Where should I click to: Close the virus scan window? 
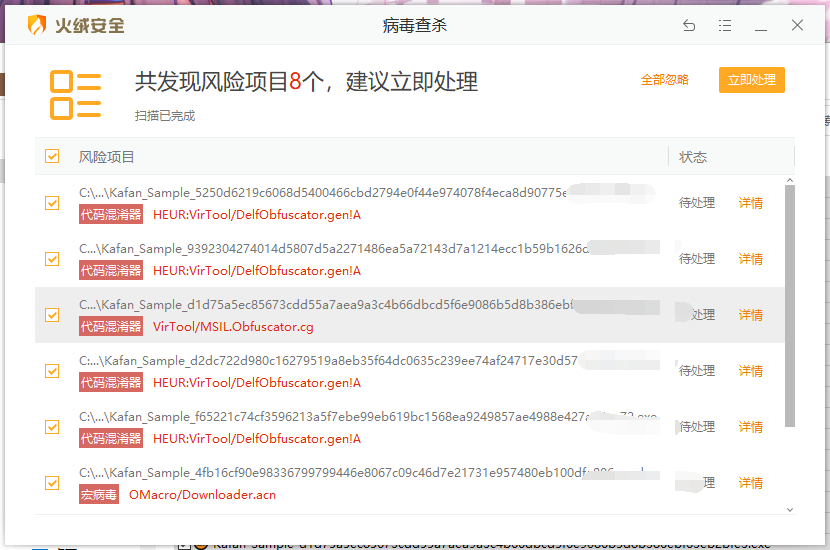(797, 25)
